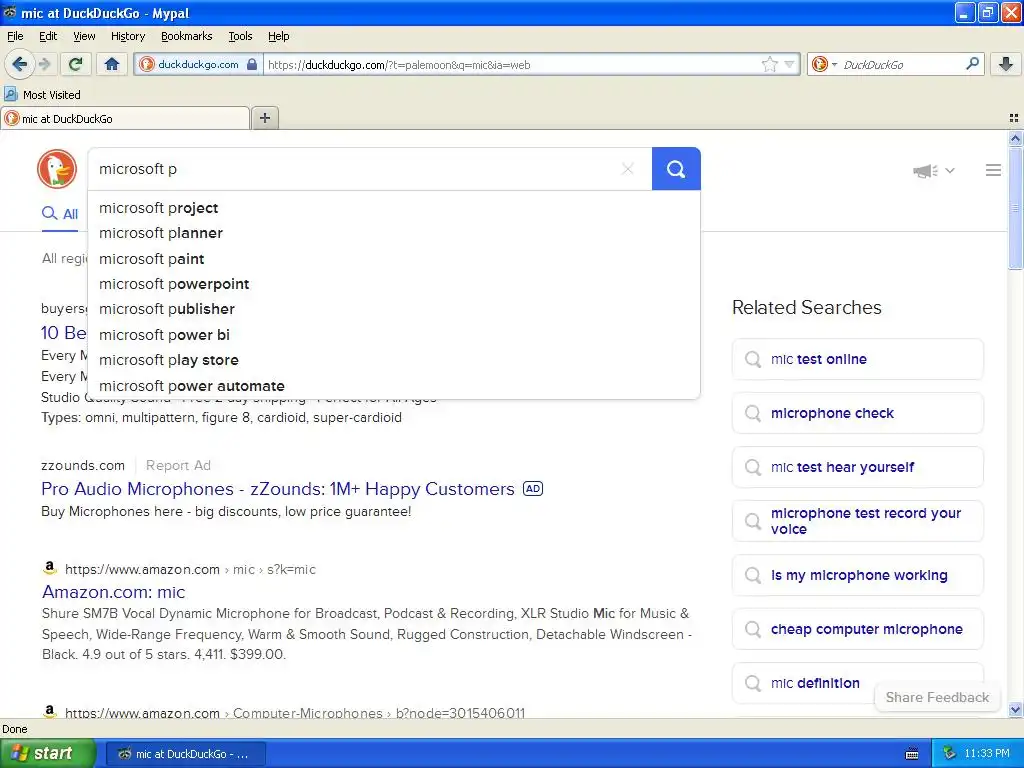Image resolution: width=1024 pixels, height=768 pixels.
Task: Choose suggestion microsoft power bi
Action: tap(394, 334)
